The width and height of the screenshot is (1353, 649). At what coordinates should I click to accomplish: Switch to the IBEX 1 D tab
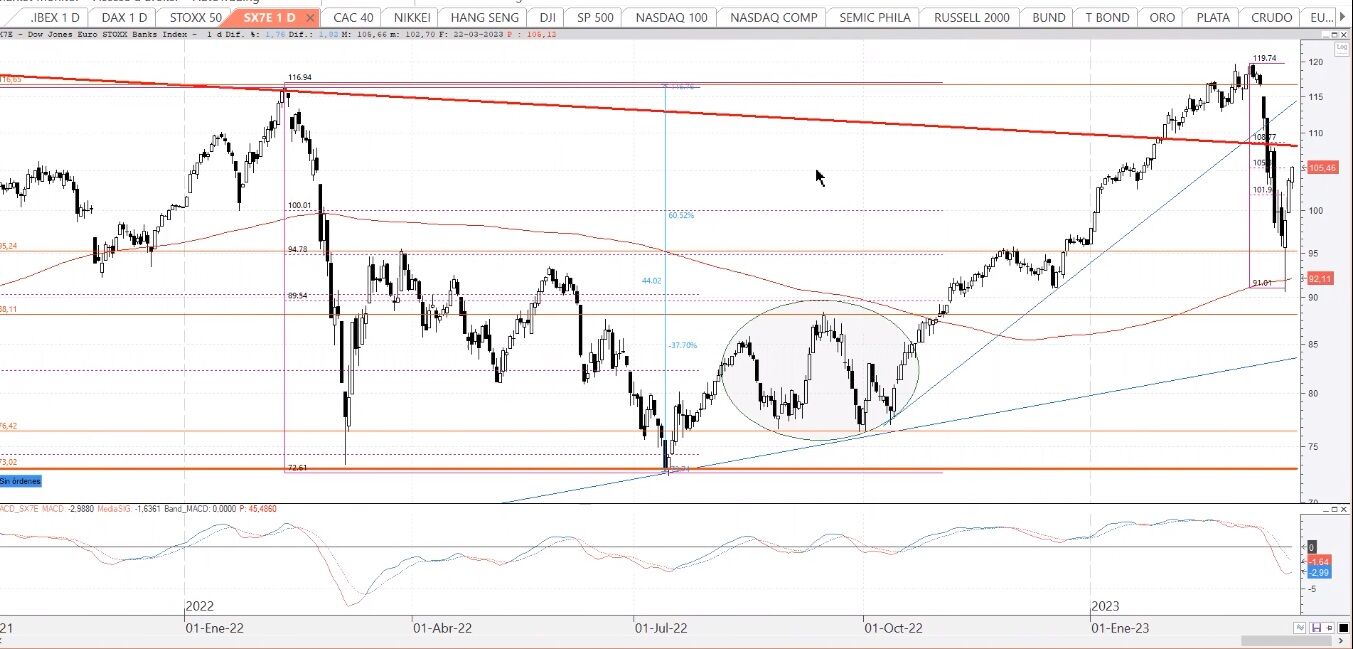coord(57,18)
